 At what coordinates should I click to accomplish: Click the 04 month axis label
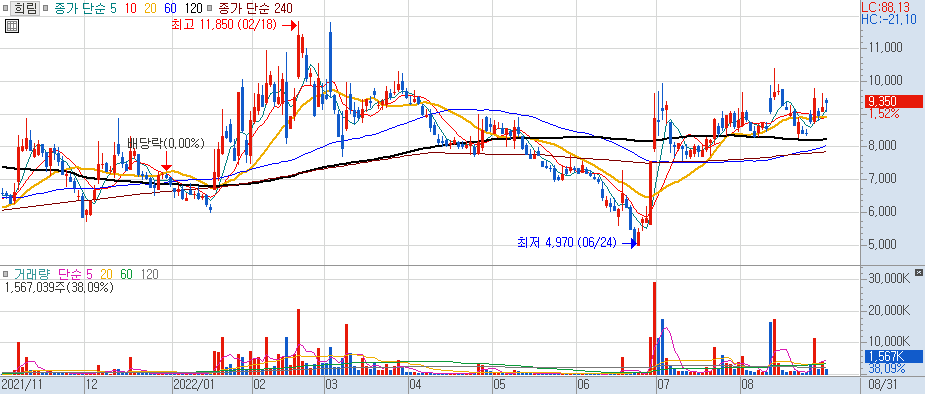coord(414,386)
